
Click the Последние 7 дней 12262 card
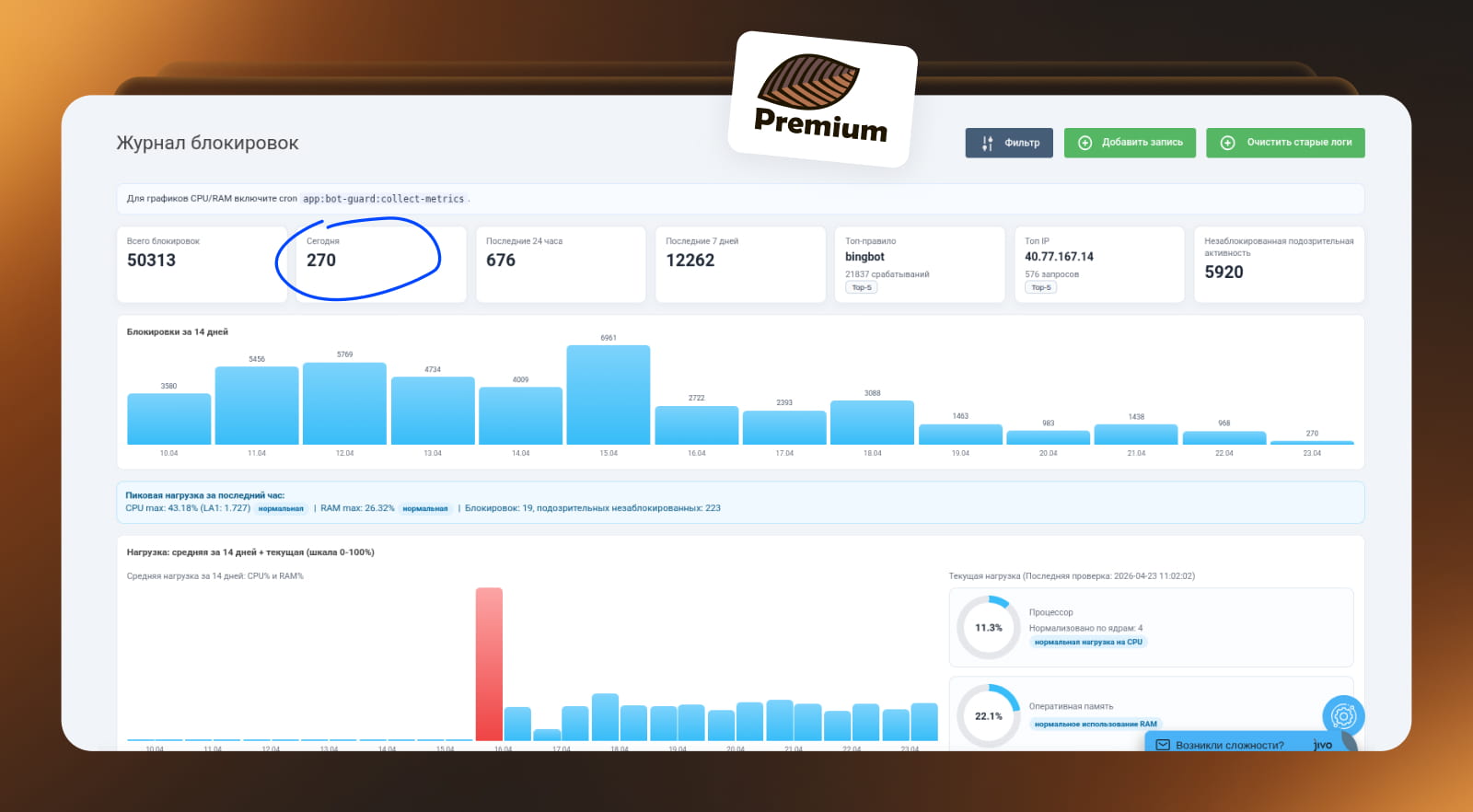pos(740,264)
